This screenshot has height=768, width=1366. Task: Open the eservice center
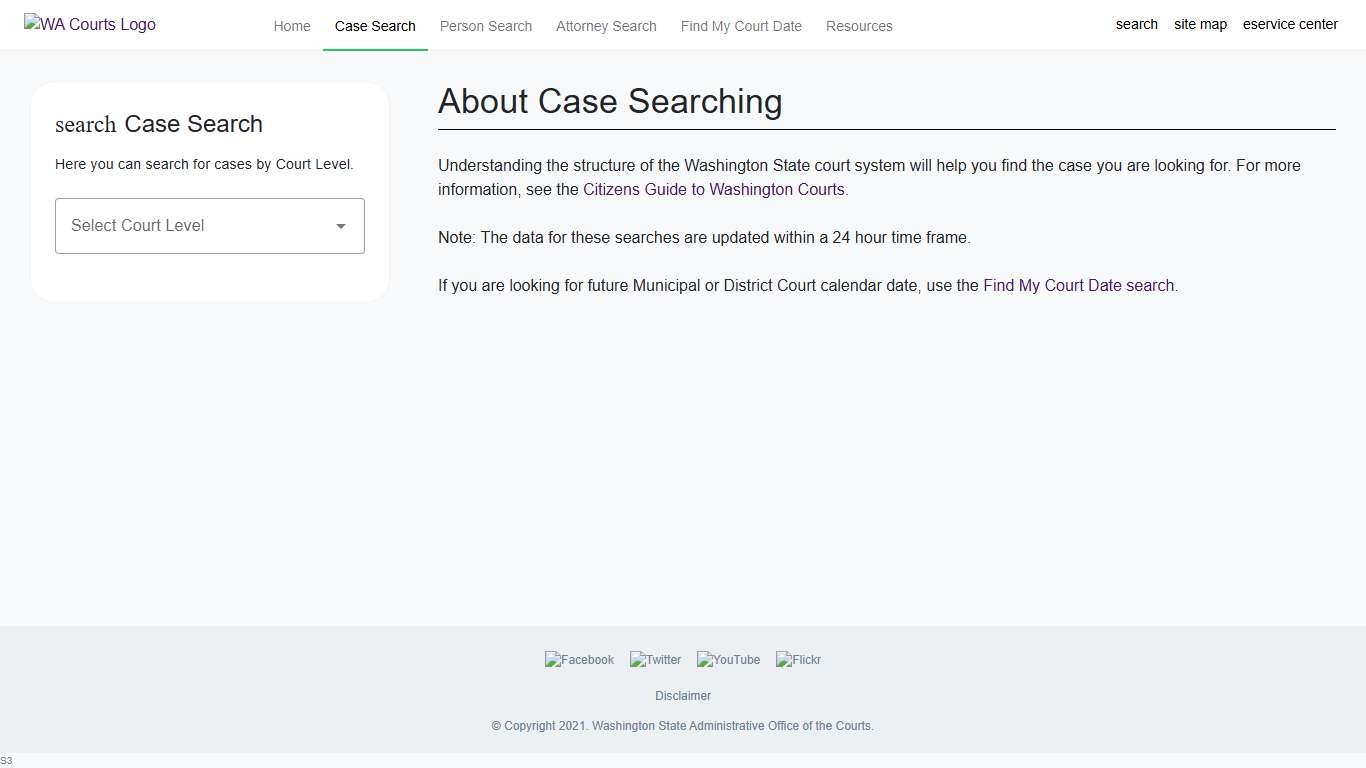coord(1290,24)
